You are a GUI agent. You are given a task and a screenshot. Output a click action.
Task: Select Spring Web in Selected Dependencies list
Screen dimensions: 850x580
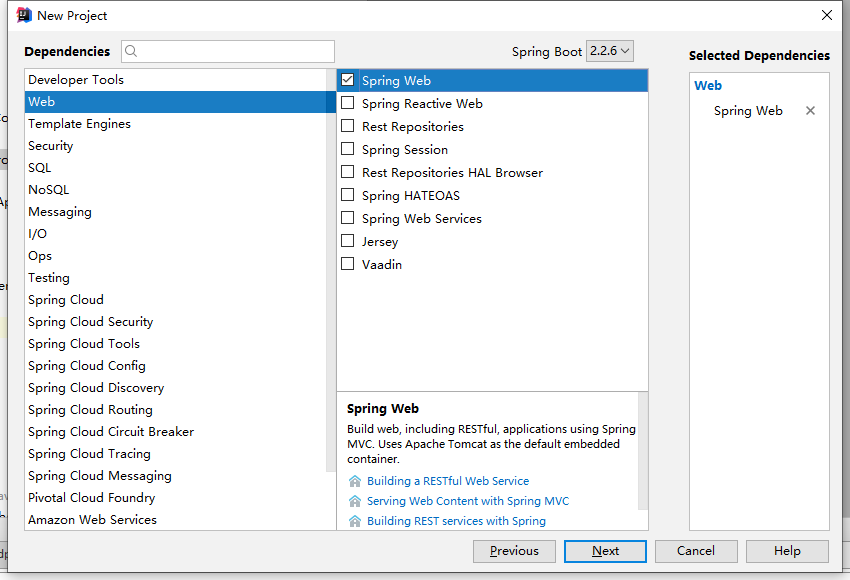click(748, 111)
